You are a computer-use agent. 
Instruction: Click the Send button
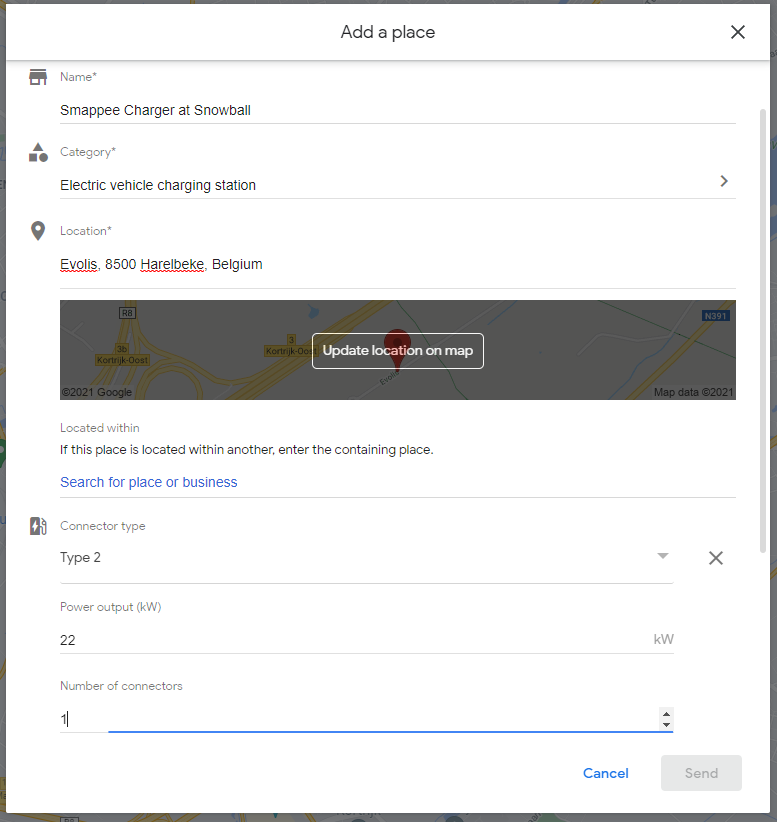(x=701, y=773)
